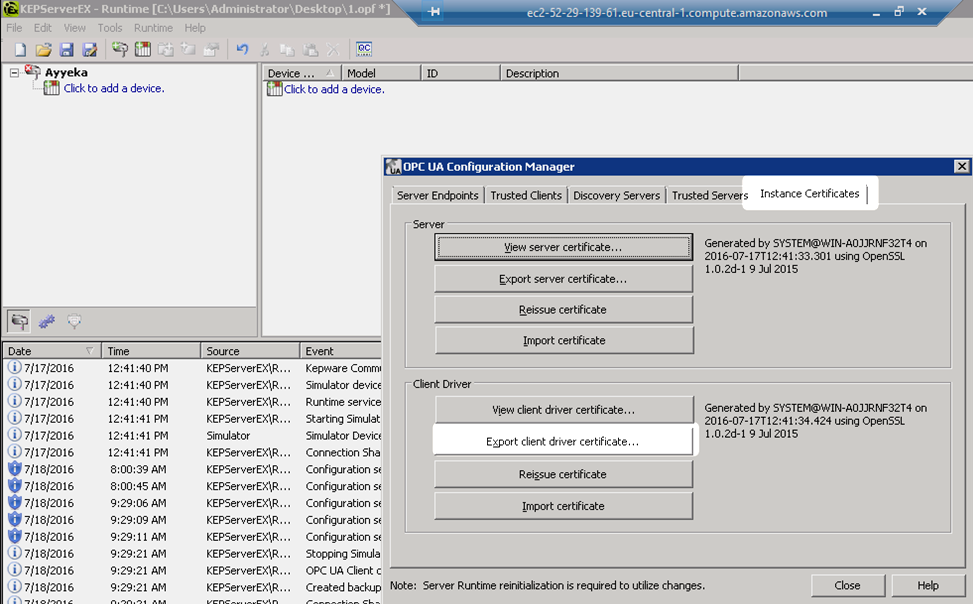Import certificate in the Server group
This screenshot has width=973, height=604.
point(563,340)
